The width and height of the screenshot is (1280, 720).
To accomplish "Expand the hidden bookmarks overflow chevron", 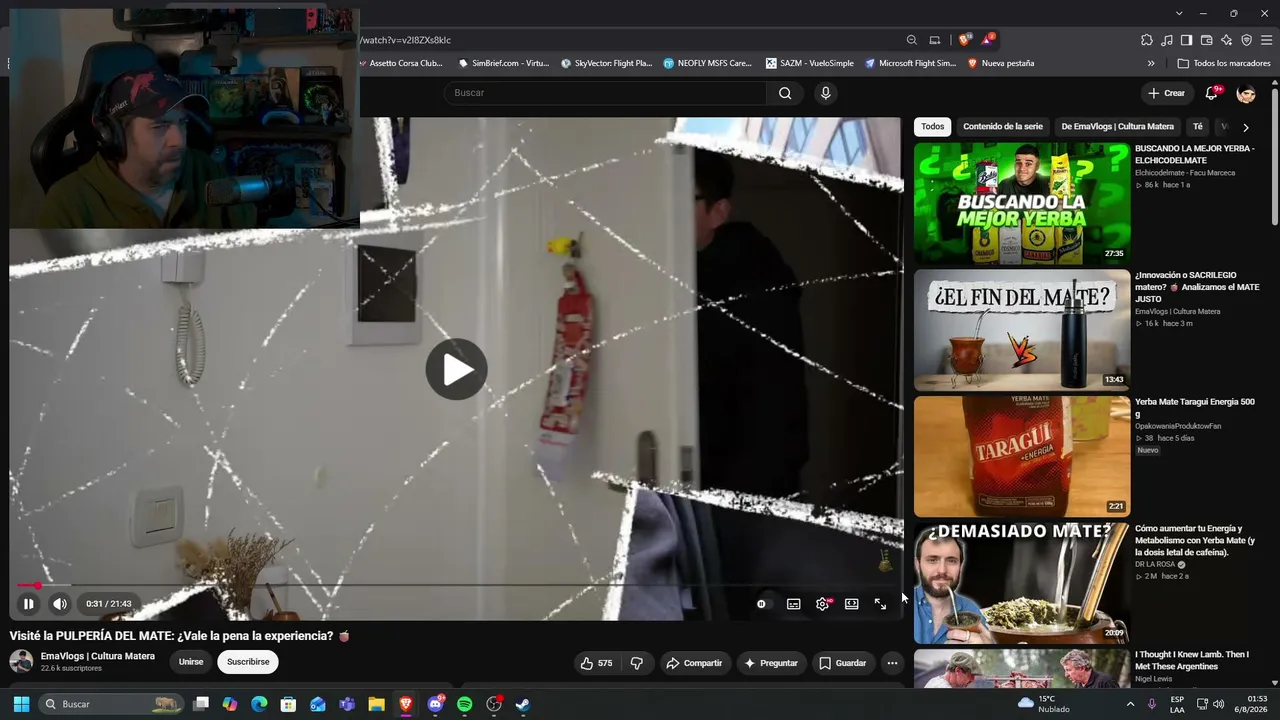I will pyautogui.click(x=1151, y=63).
